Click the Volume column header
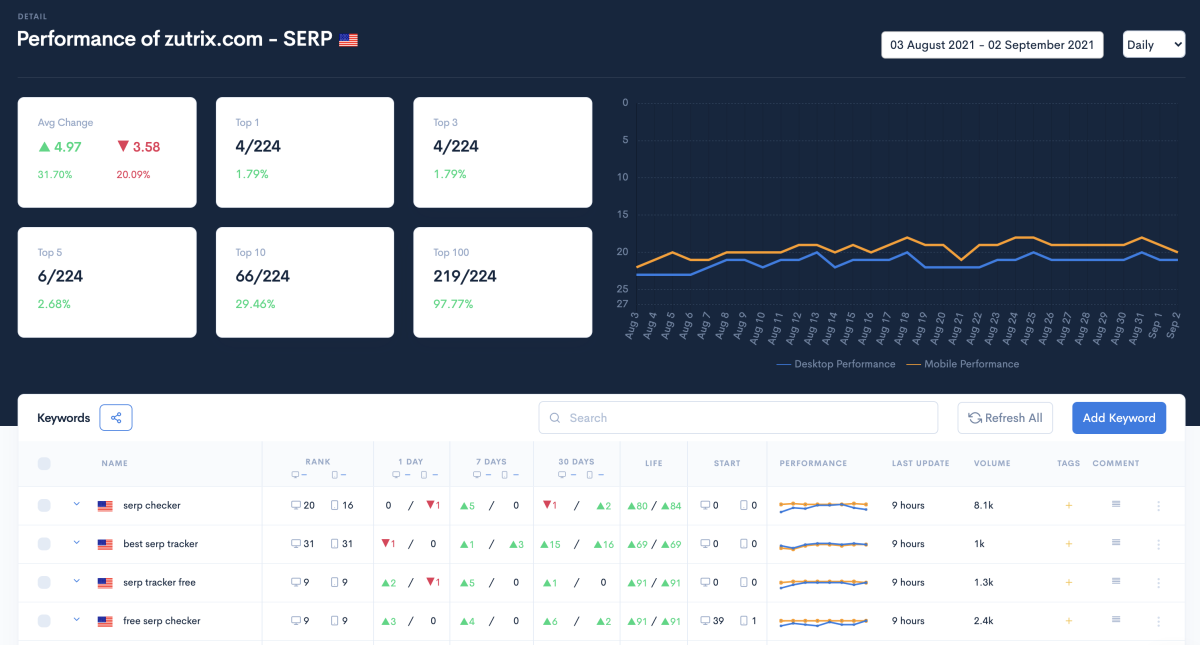Screen dimensions: 1200x645 (x=992, y=463)
